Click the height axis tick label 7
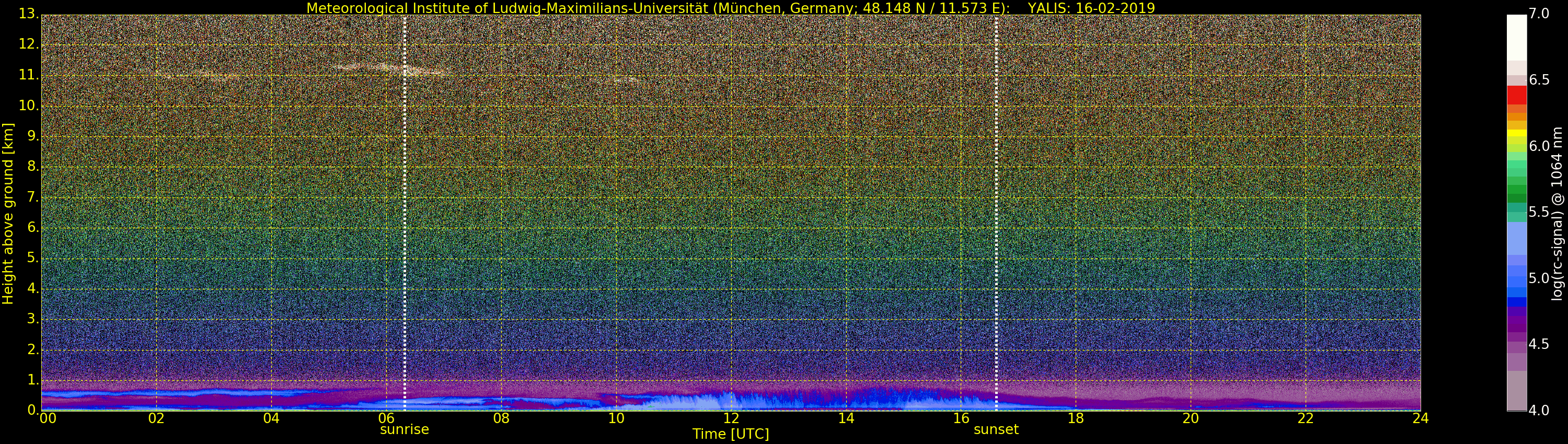The width and height of the screenshot is (1568, 444). 33,197
